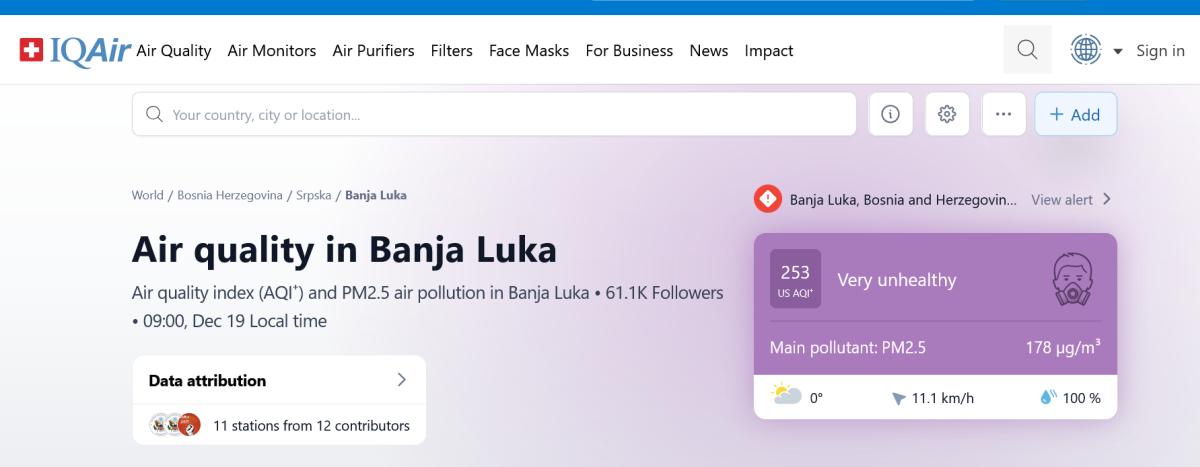The image size is (1200, 467).
Task: Click the globe language icon
Action: coord(1085,50)
